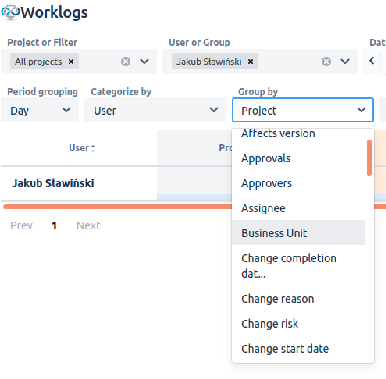Clear the User or Group field

click(326, 62)
